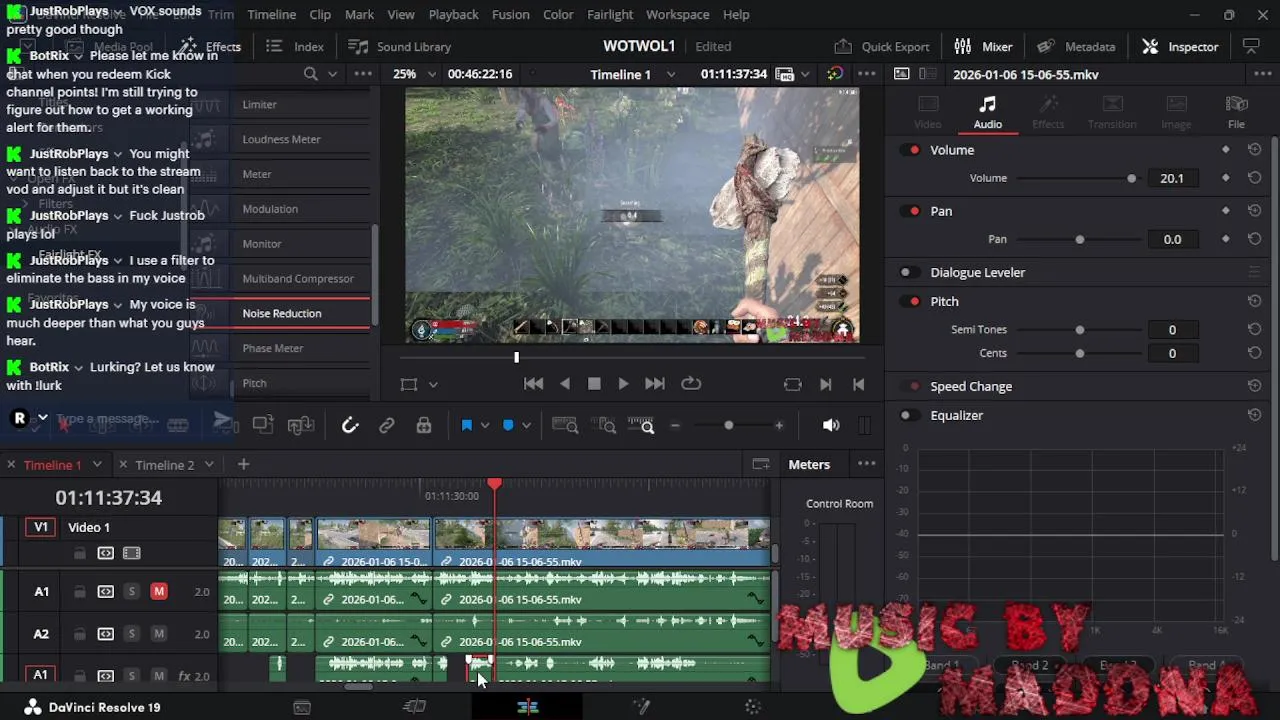Enable the Dialogue Leveler toggle
The width and height of the screenshot is (1280, 720).
(910, 272)
